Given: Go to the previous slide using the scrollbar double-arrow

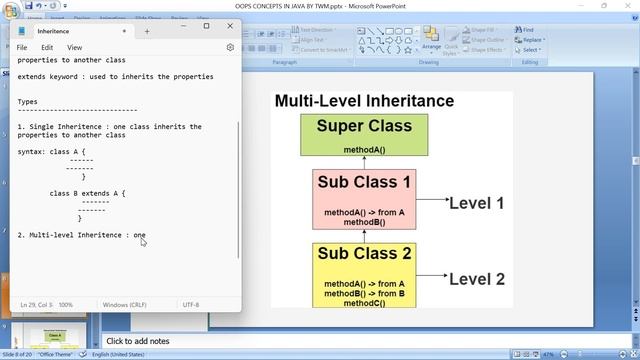Looking at the screenshot, I should click(636, 312).
